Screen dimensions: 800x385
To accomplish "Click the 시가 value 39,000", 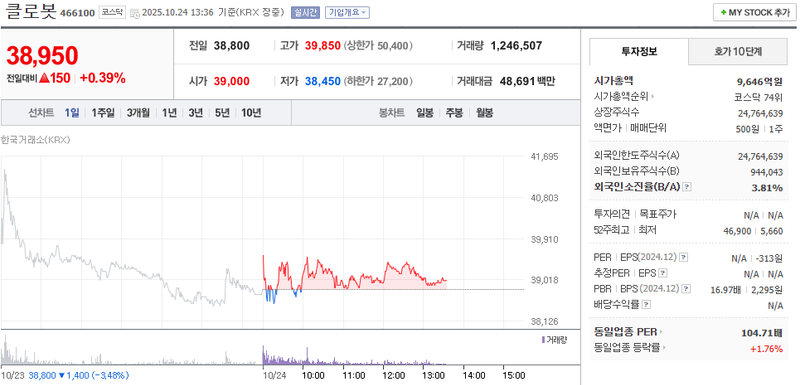I will pos(232,81).
